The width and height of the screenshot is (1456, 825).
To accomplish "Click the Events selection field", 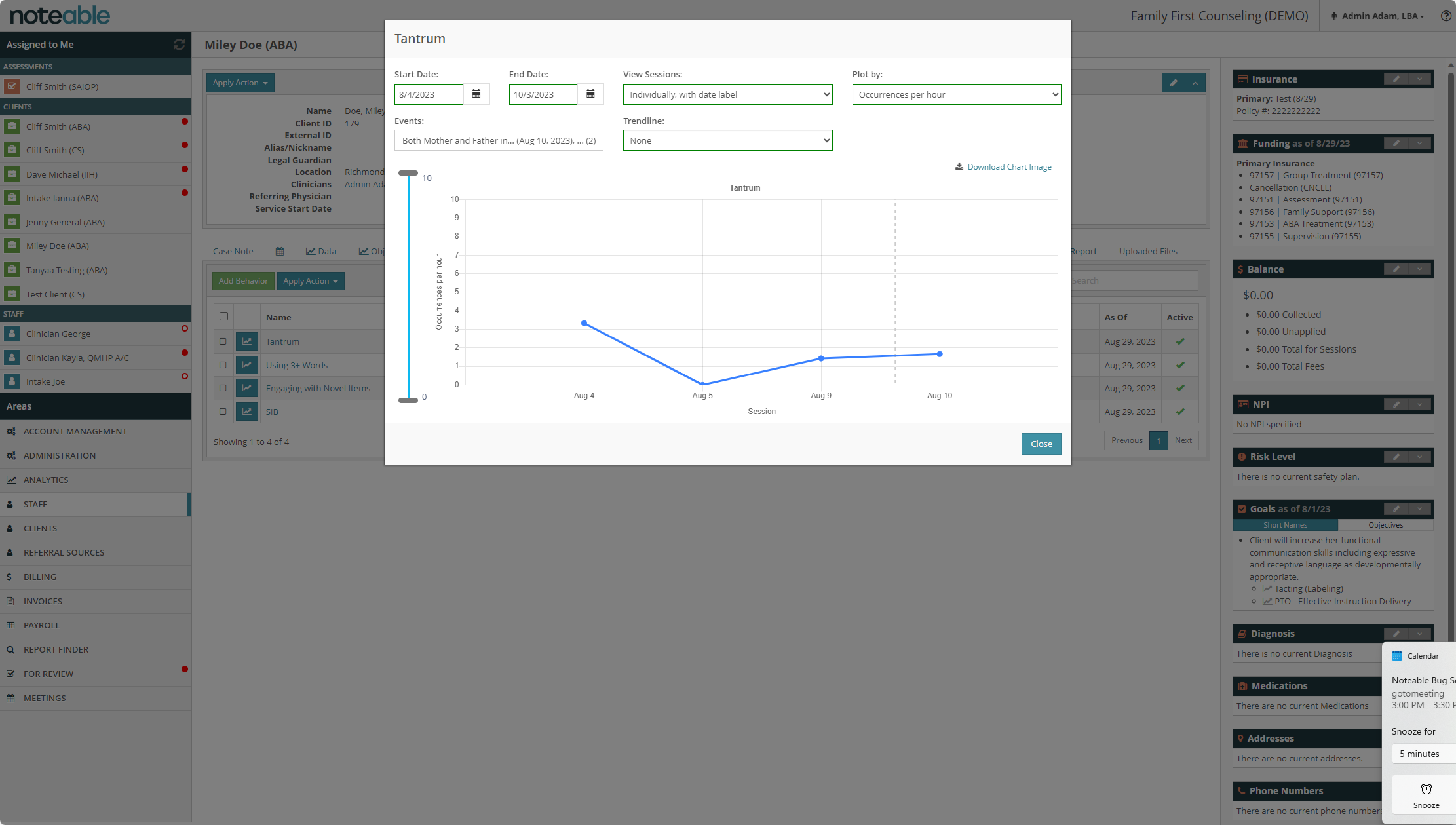I will coord(499,140).
